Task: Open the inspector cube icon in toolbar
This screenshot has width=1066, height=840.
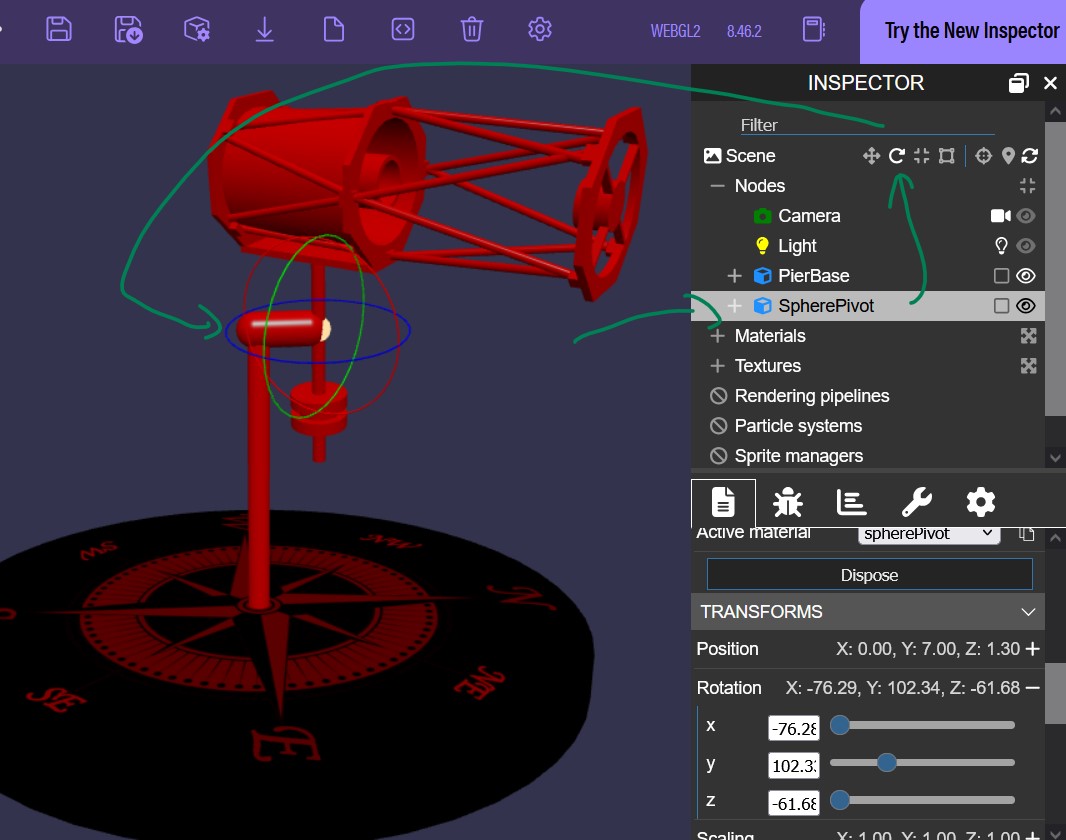Action: coord(197,30)
